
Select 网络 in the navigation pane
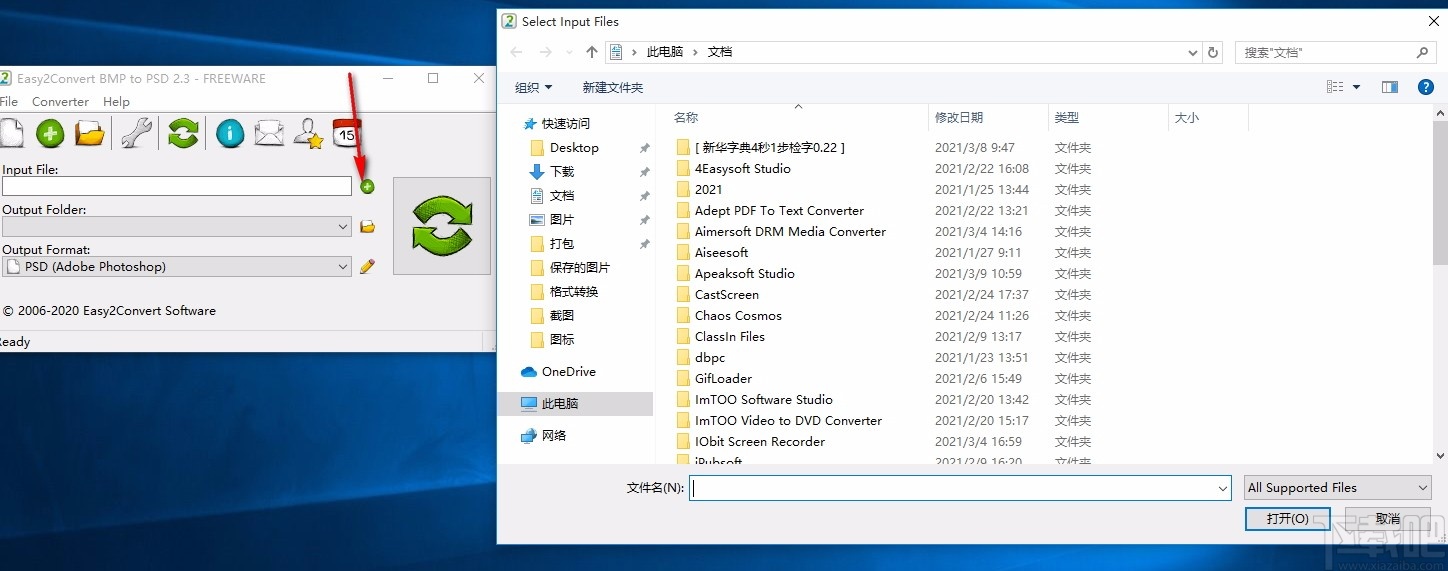[554, 435]
